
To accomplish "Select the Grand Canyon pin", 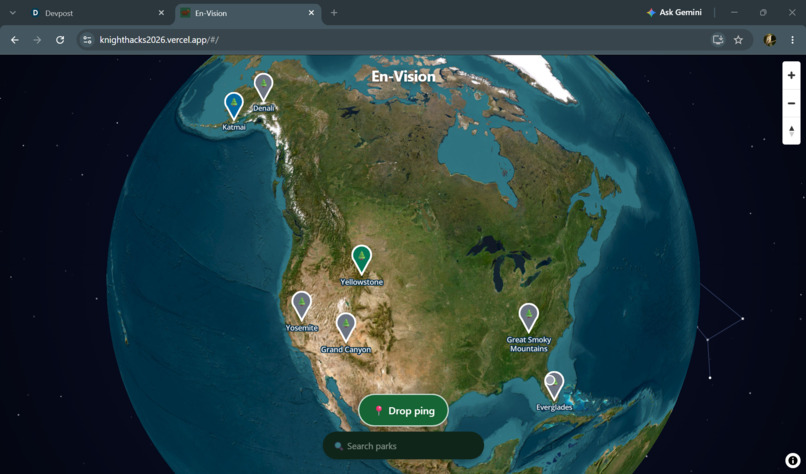I will [346, 326].
